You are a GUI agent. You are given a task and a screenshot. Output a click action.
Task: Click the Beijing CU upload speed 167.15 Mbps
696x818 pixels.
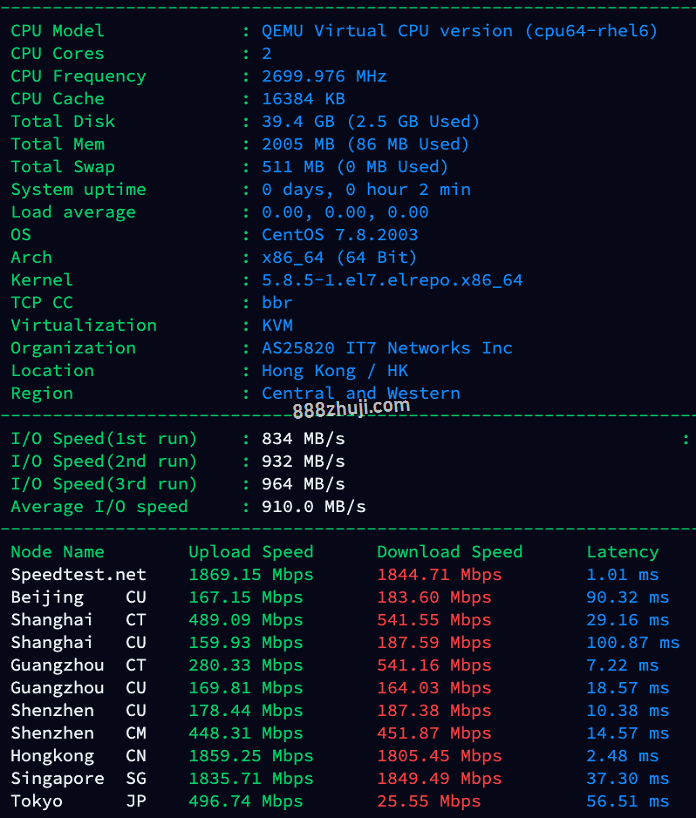[x=246, y=597]
